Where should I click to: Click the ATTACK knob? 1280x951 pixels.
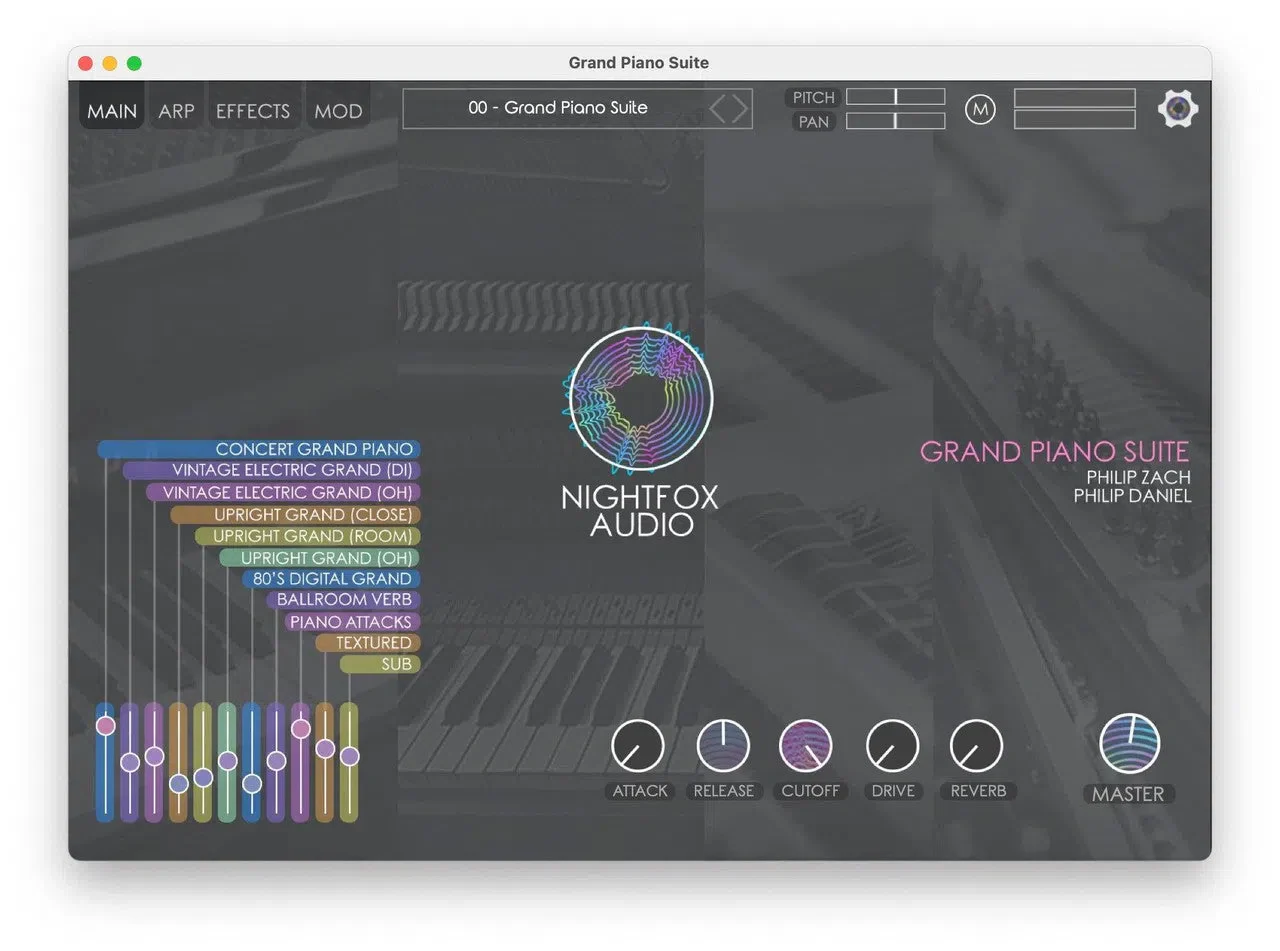[638, 746]
